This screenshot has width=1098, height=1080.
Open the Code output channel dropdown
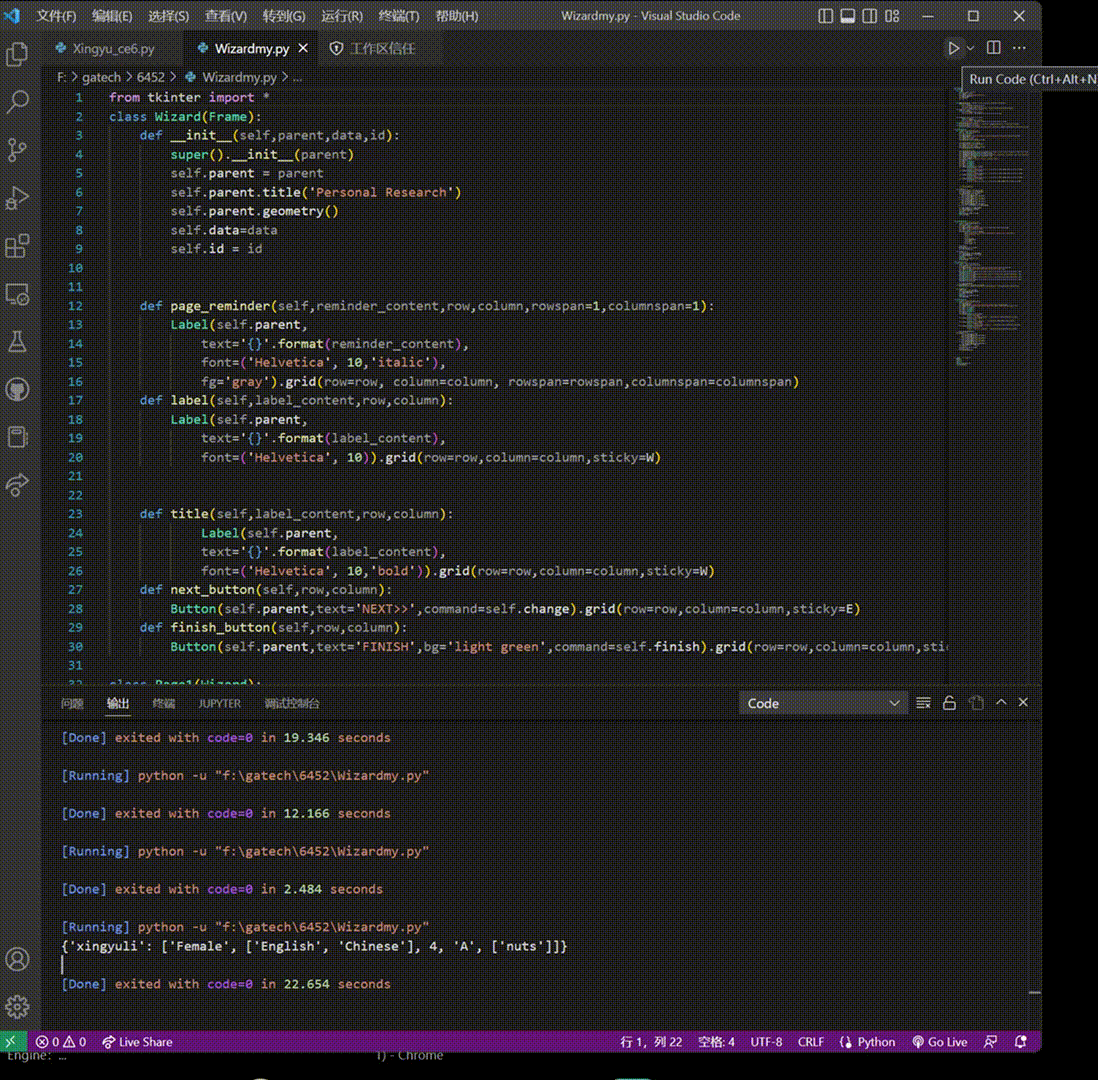coord(823,703)
